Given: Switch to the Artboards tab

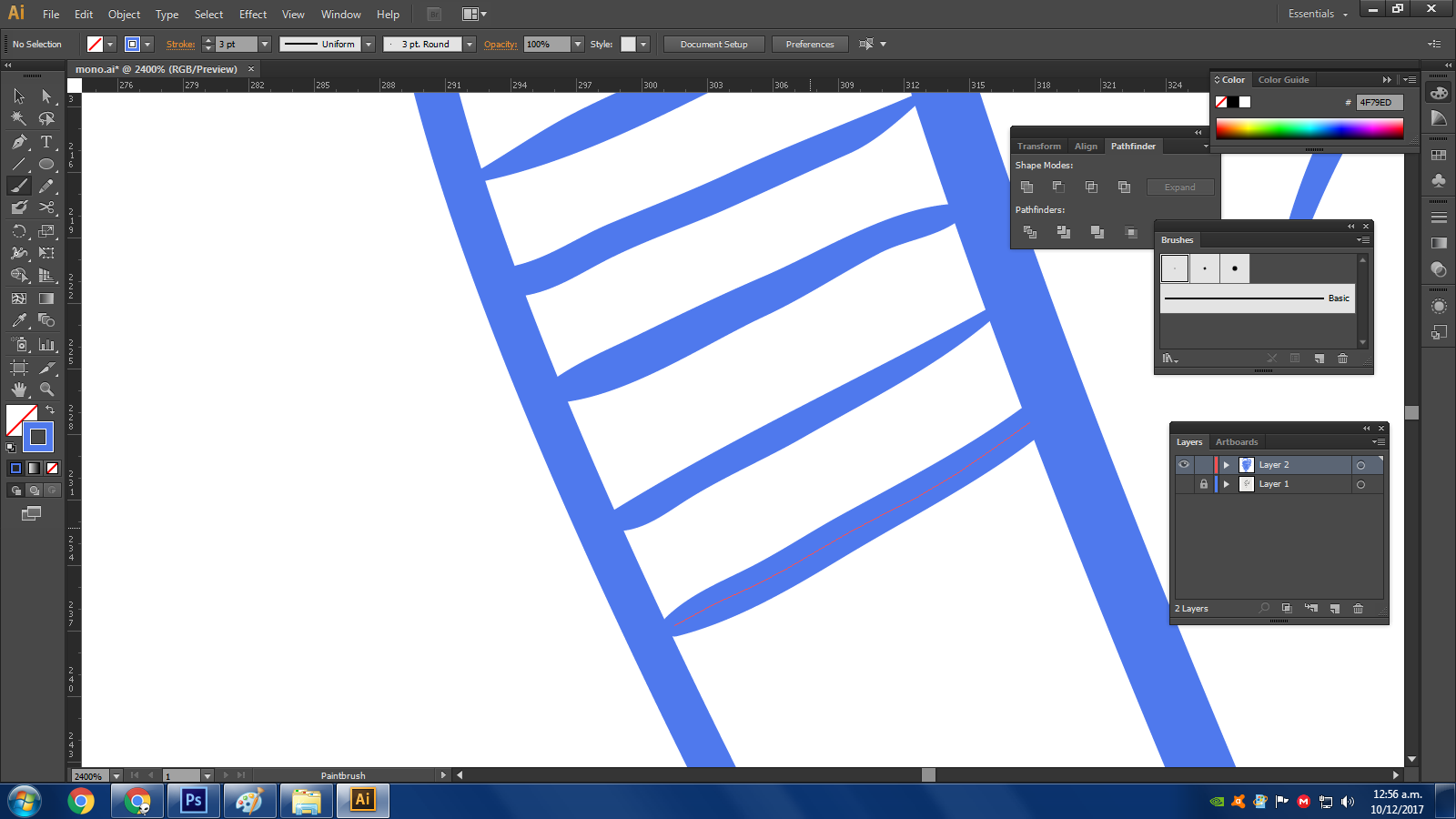Looking at the screenshot, I should [x=1237, y=442].
